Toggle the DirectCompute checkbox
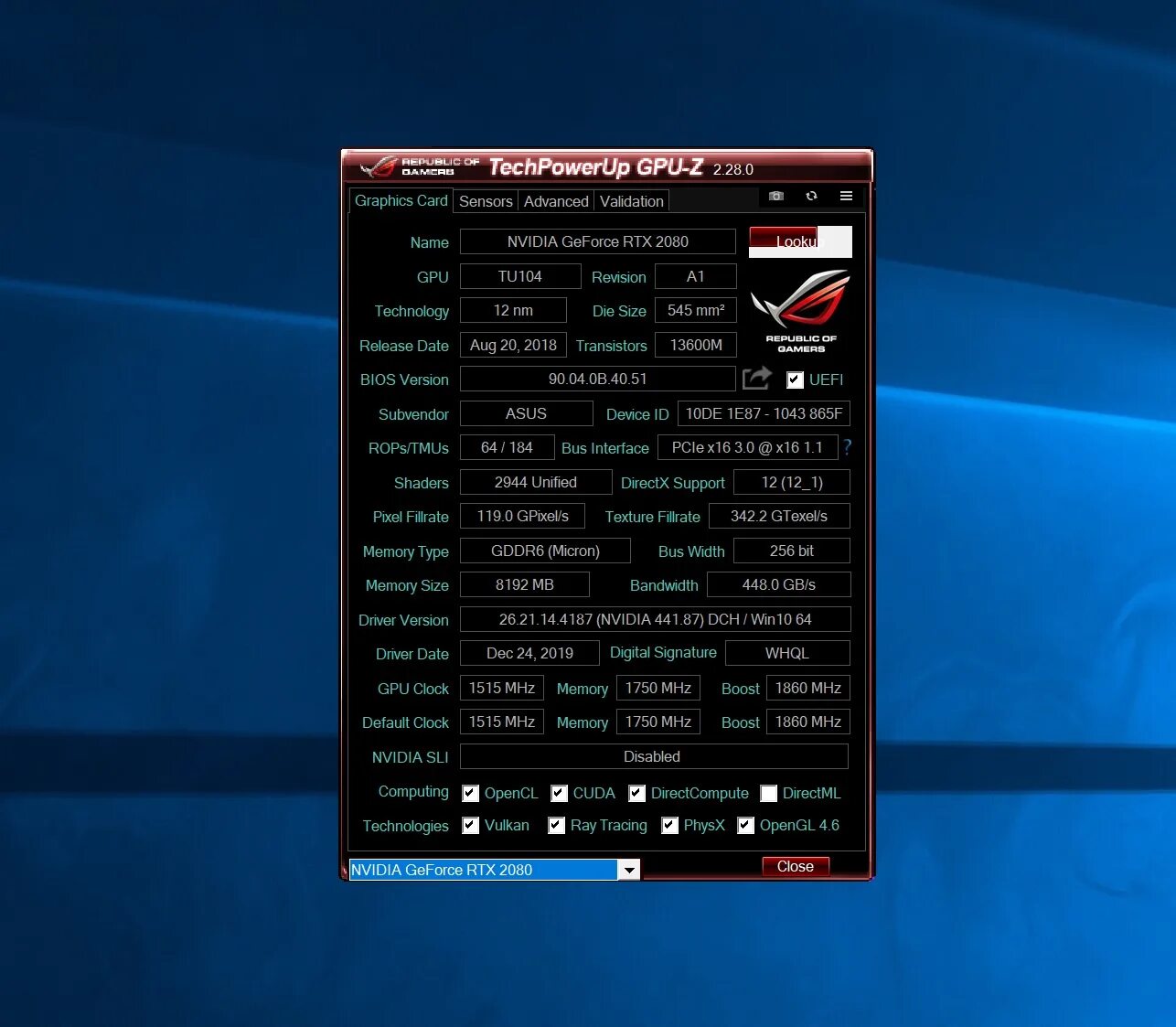Screen dimensions: 1176x1027 pos(636,793)
